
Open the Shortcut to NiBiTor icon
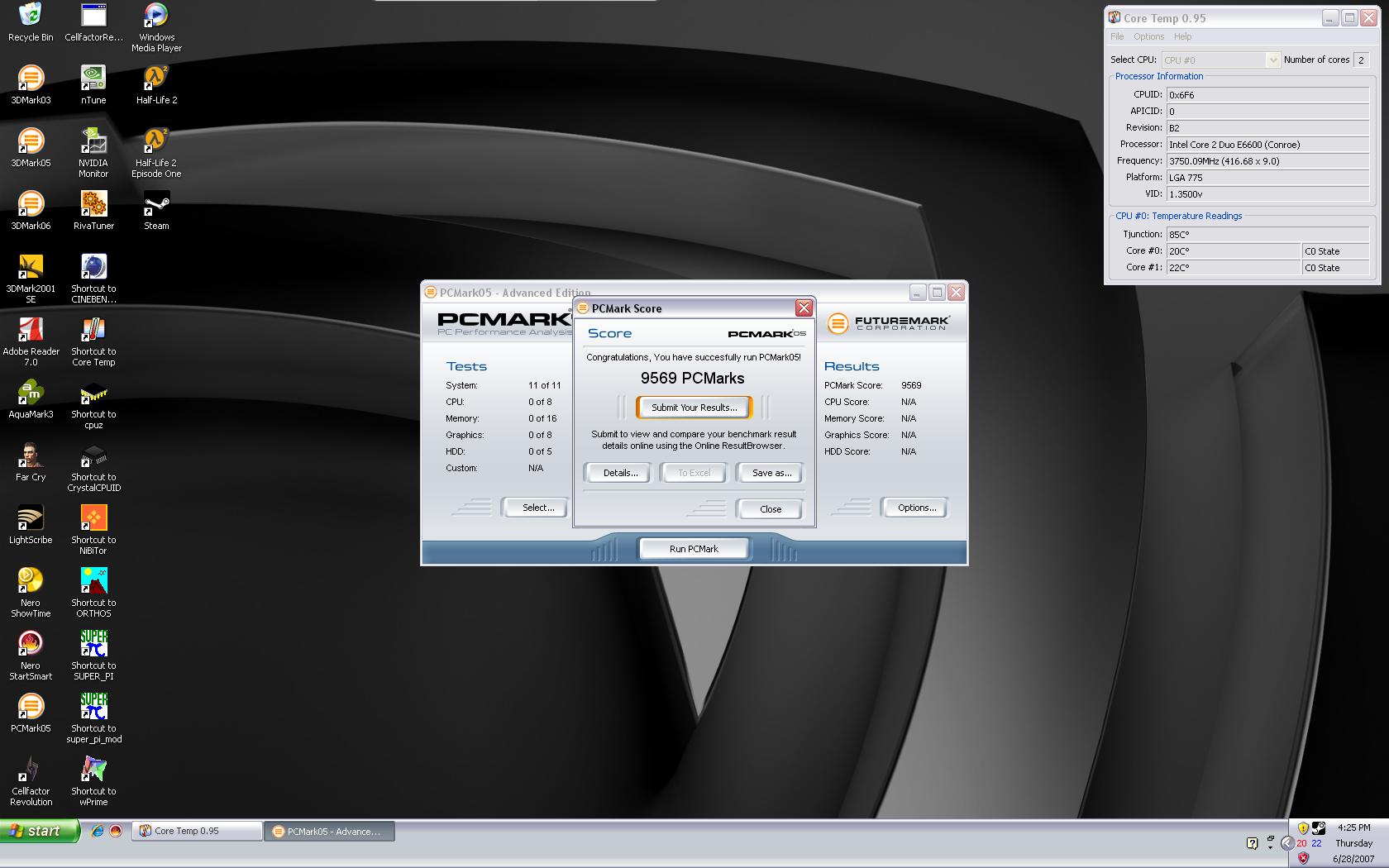[x=93, y=530]
